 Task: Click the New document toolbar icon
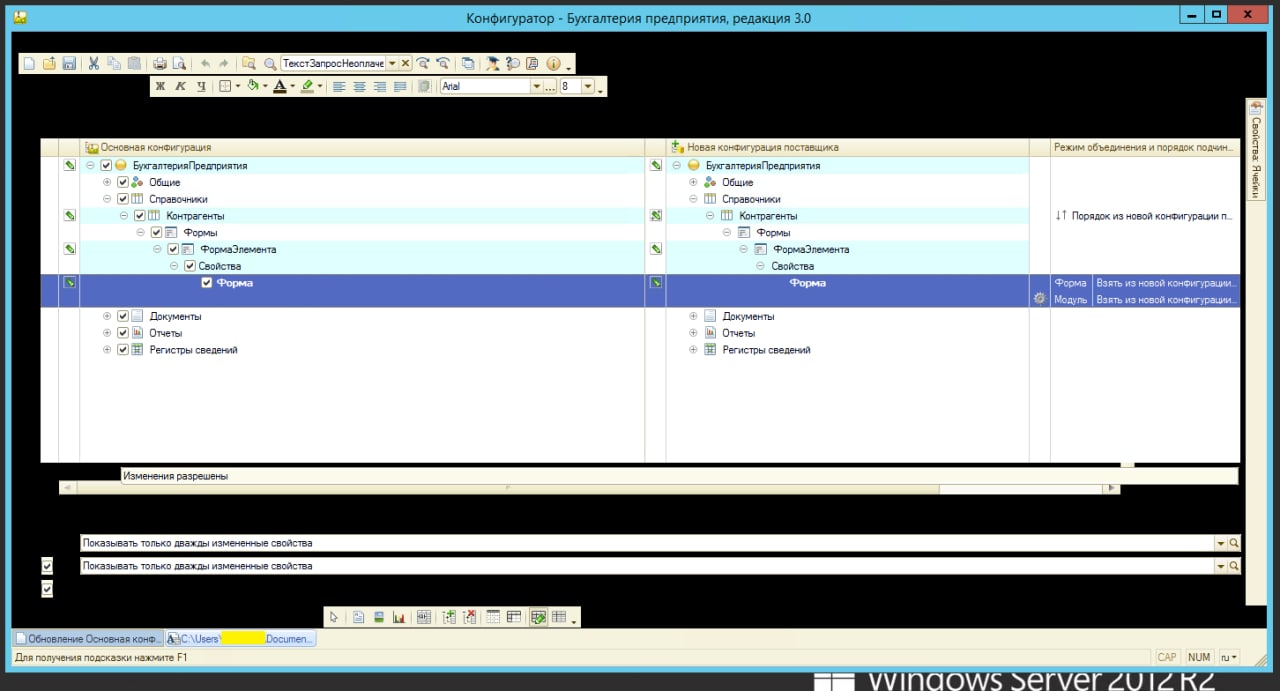[29, 63]
